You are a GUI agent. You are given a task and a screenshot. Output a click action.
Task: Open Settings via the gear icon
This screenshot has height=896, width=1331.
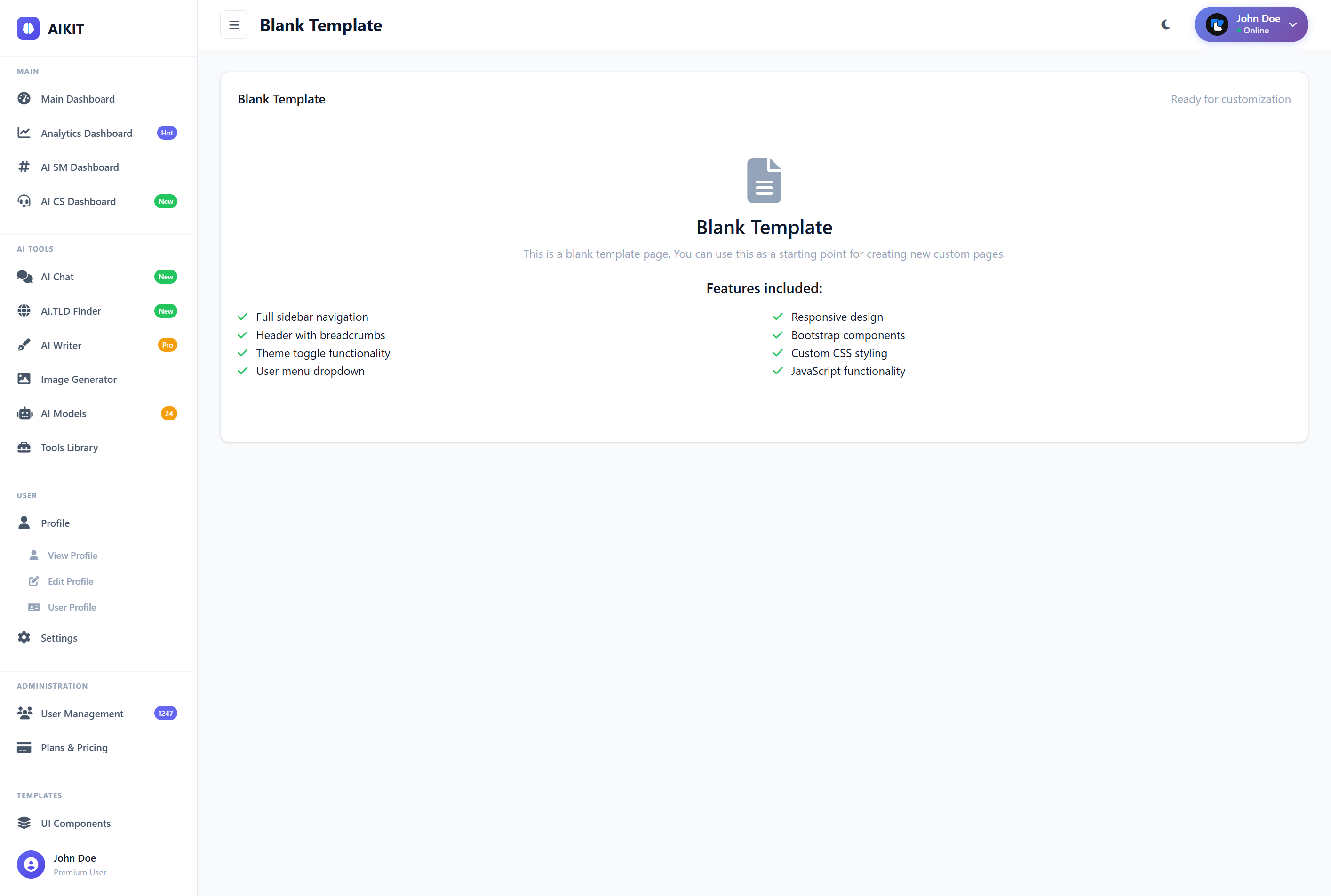click(x=24, y=638)
